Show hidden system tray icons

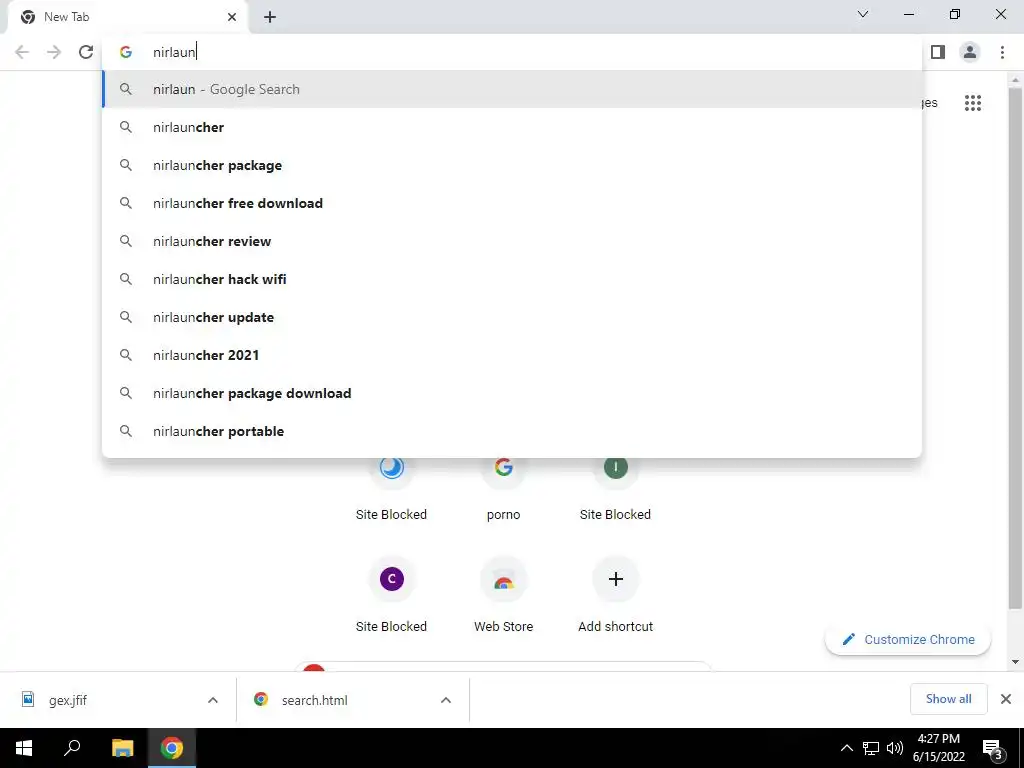click(846, 748)
